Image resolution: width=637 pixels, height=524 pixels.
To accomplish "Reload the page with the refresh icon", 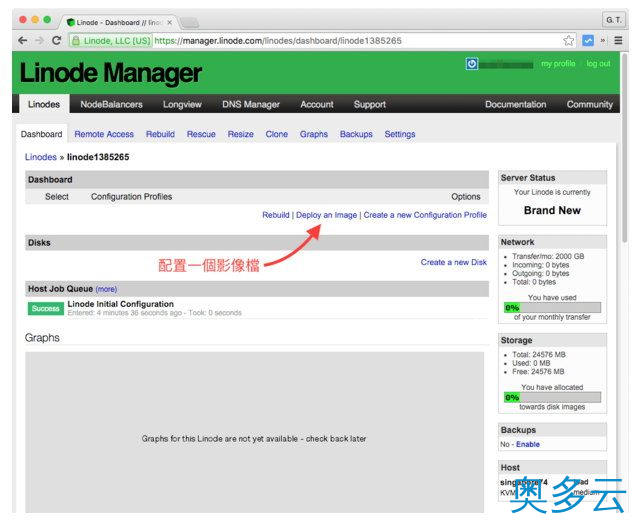I will point(56,41).
